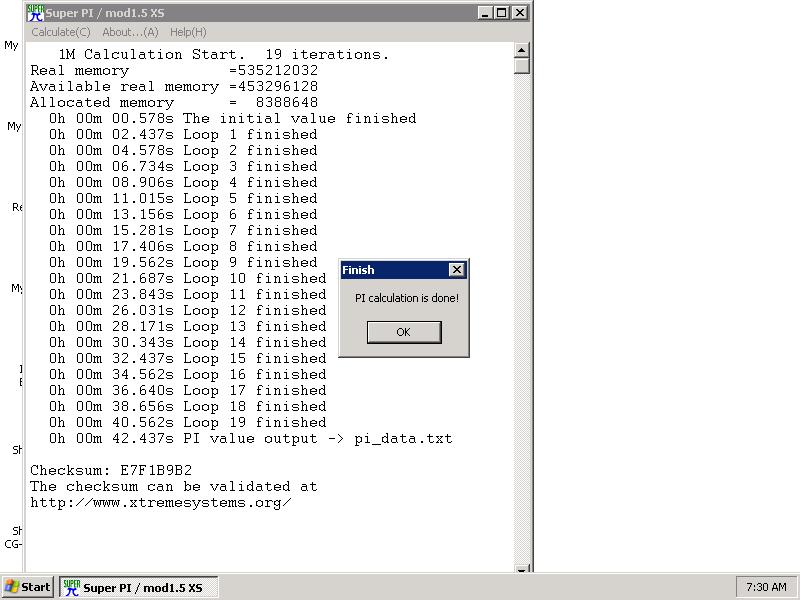The height and width of the screenshot is (600, 800).
Task: Click the Checksum: E7F1B9B2 line
Action: pos(111,470)
